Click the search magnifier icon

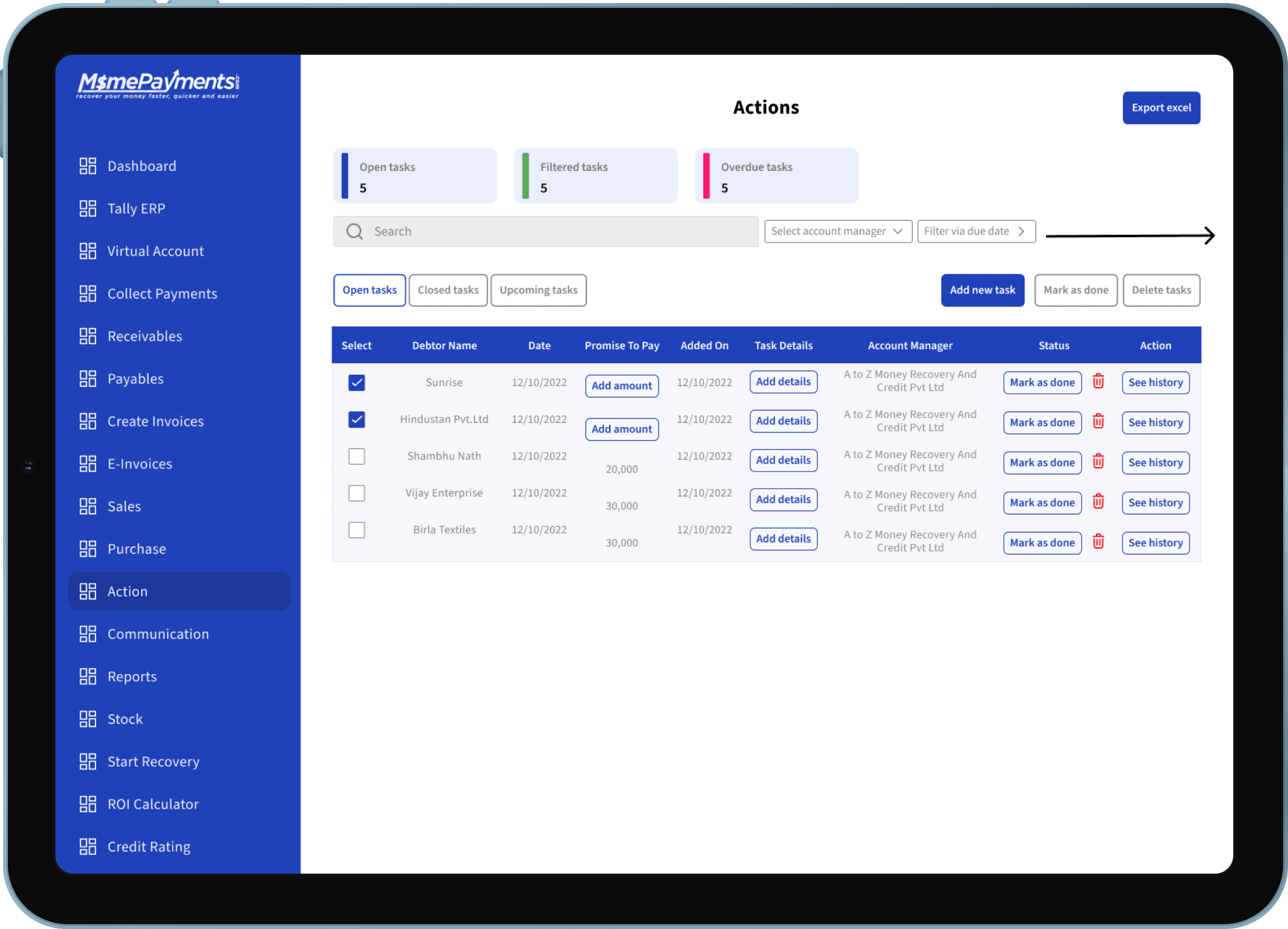[354, 231]
